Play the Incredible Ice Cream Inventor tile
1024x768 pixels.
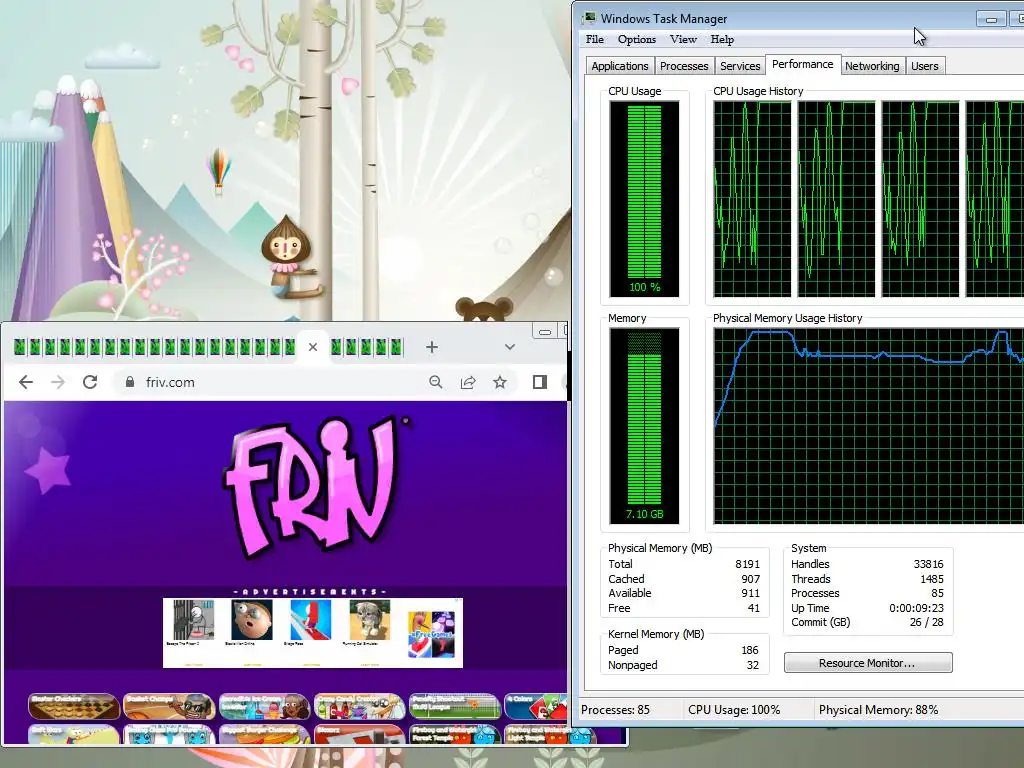pyautogui.click(x=264, y=706)
